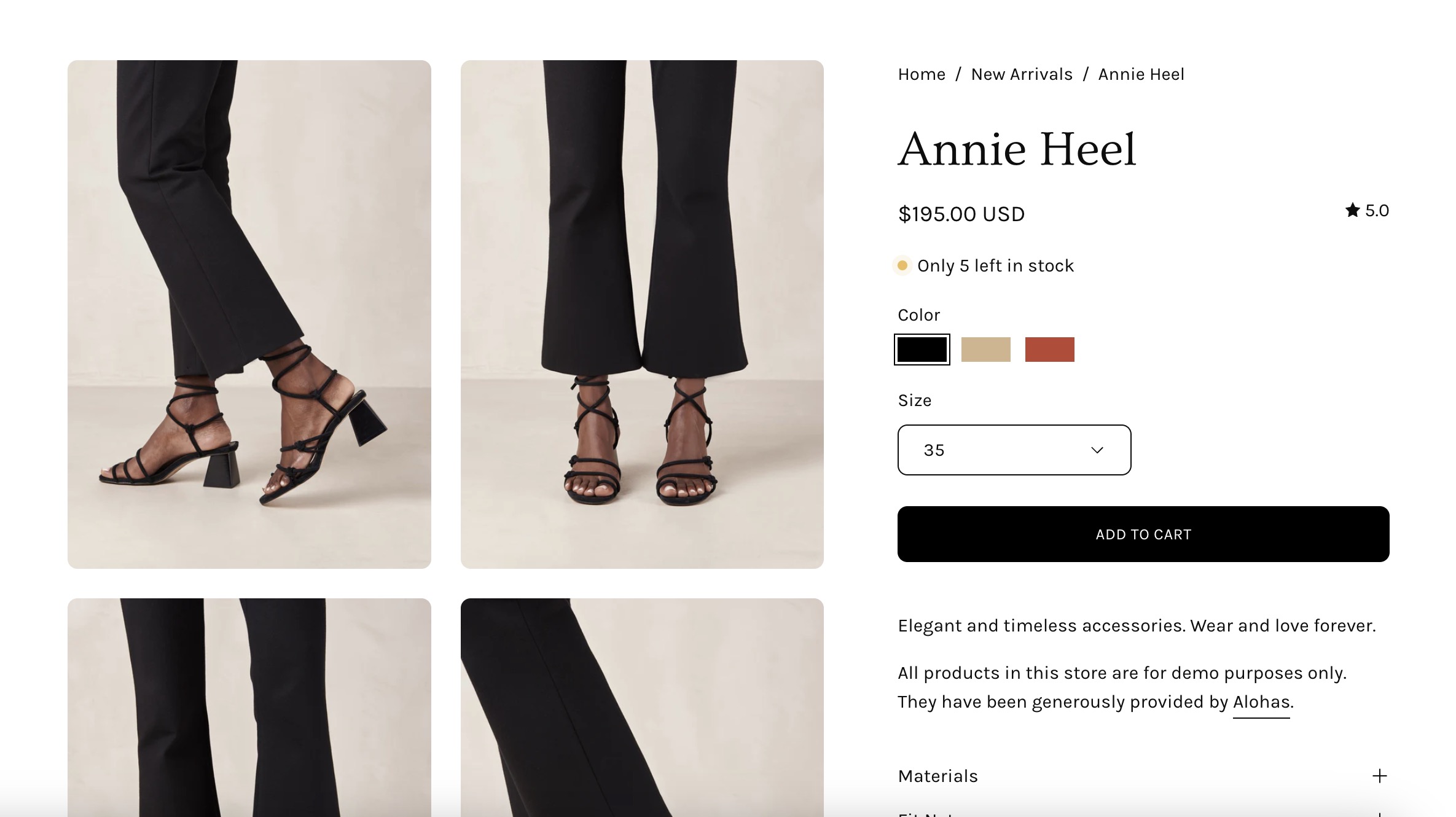Choose the tan color swatch

click(985, 350)
